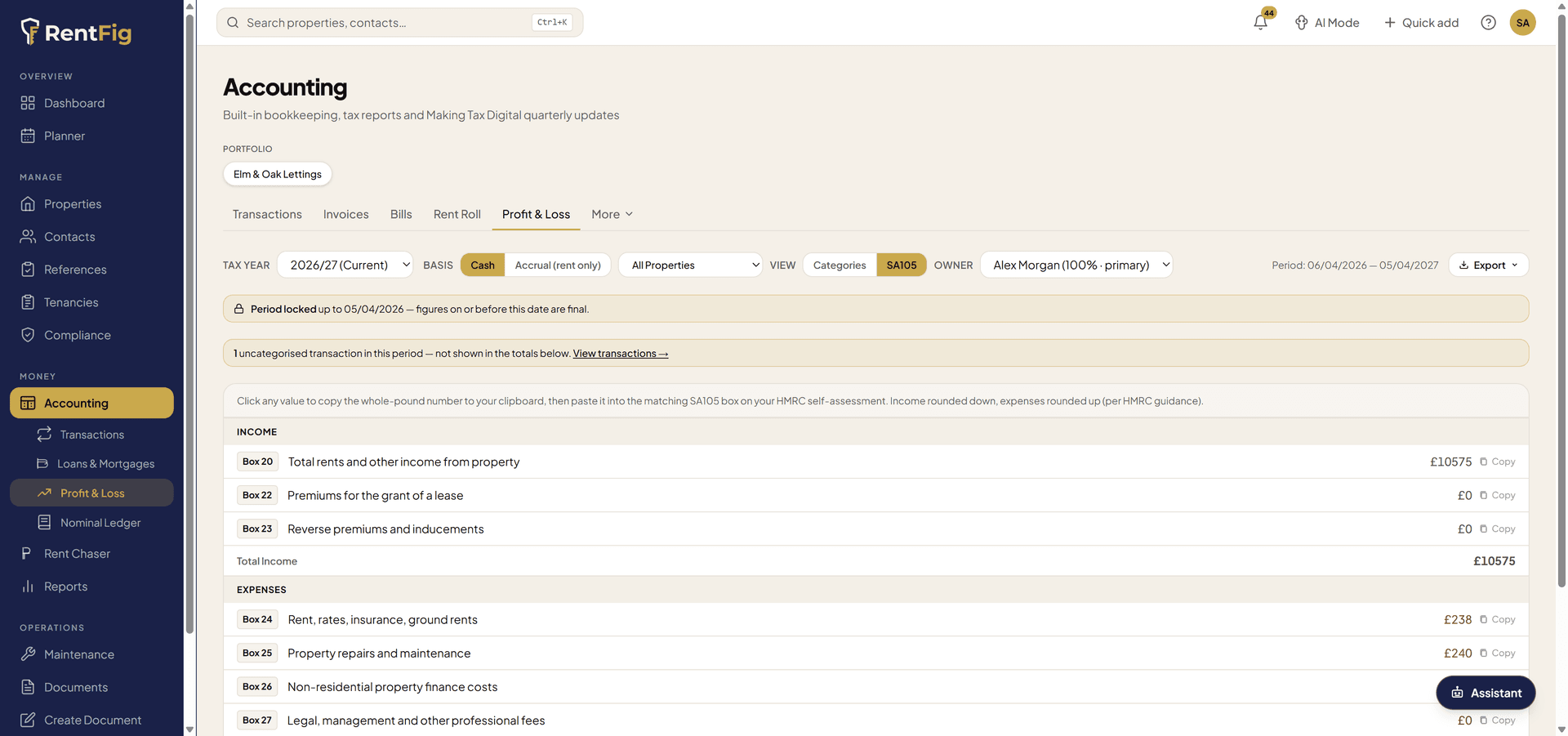Click the Dashboard grid icon

click(x=28, y=103)
